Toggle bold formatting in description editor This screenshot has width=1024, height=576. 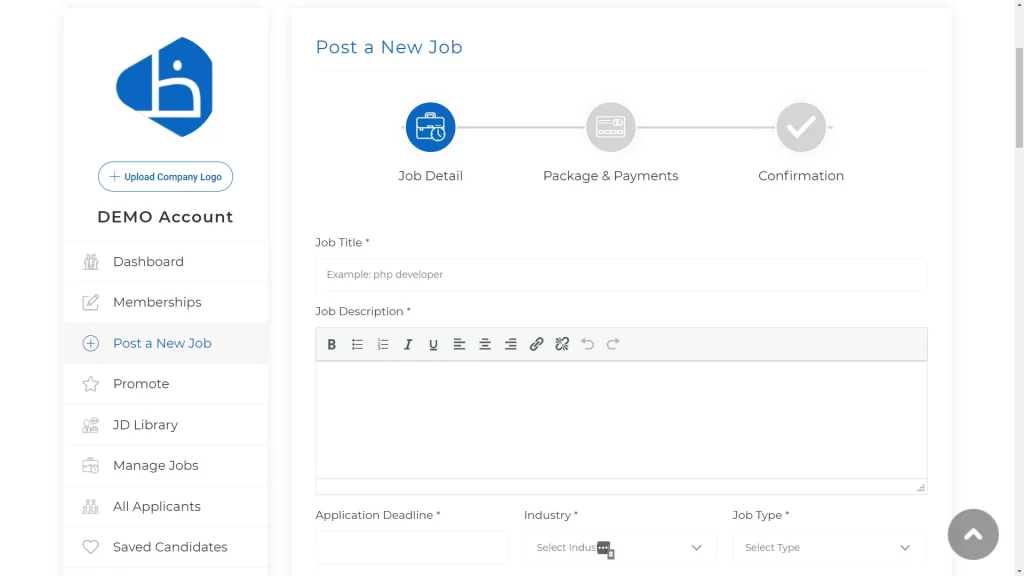click(332, 344)
